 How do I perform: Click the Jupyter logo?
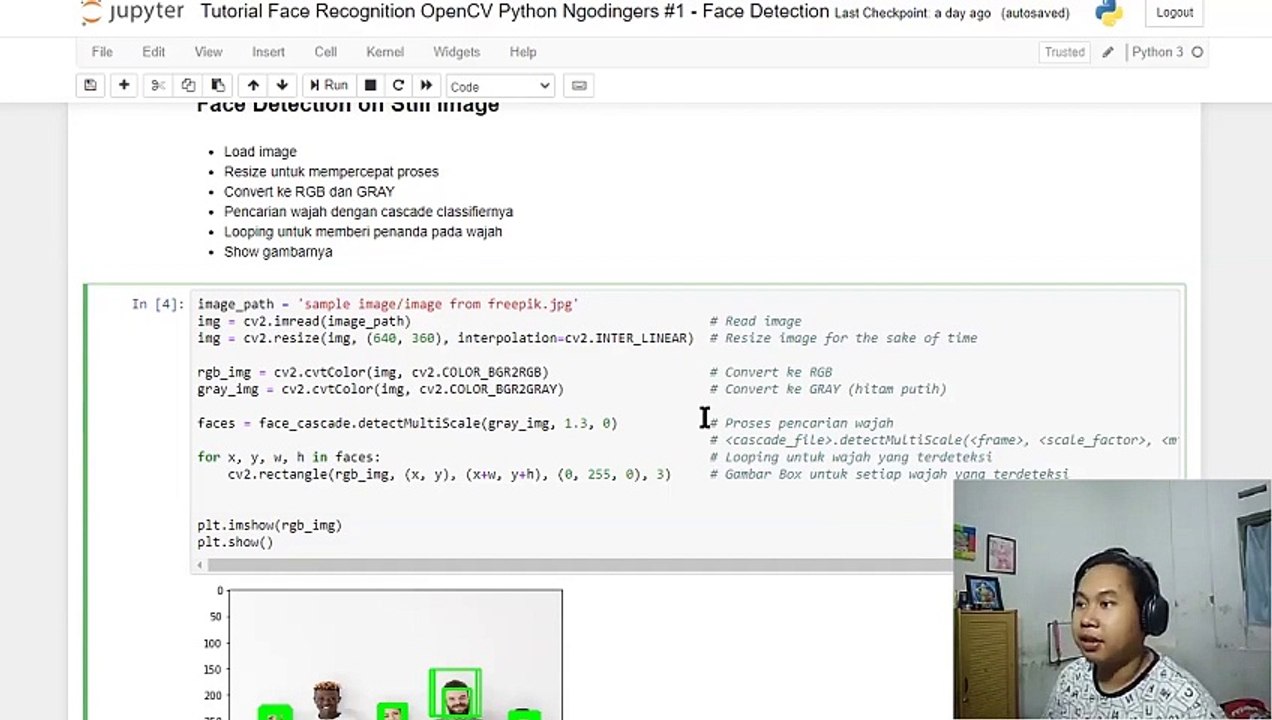tap(132, 12)
